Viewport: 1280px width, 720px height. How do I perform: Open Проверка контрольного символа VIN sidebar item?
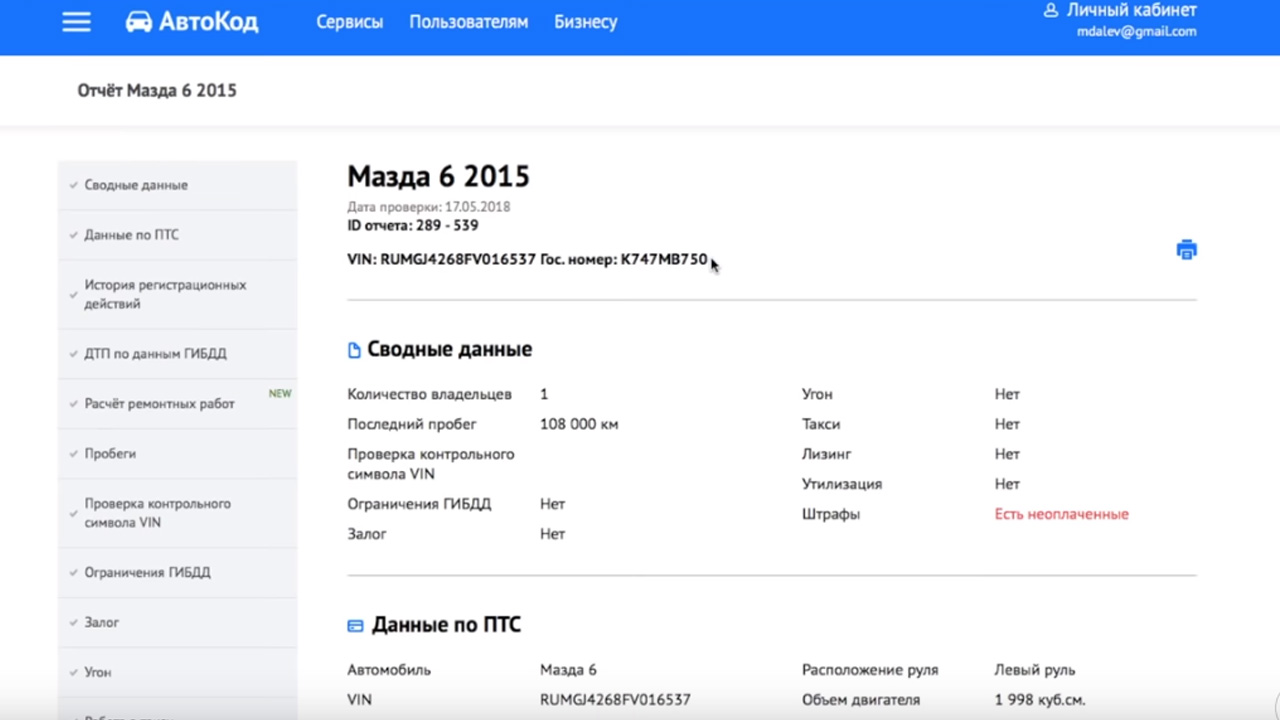[177, 513]
